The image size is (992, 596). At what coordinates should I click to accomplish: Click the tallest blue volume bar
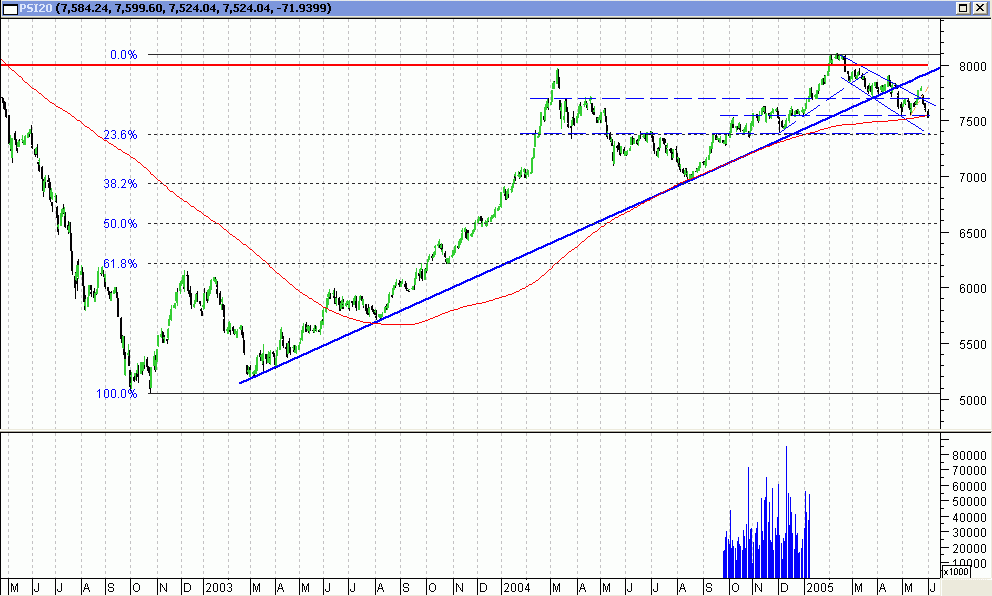786,512
